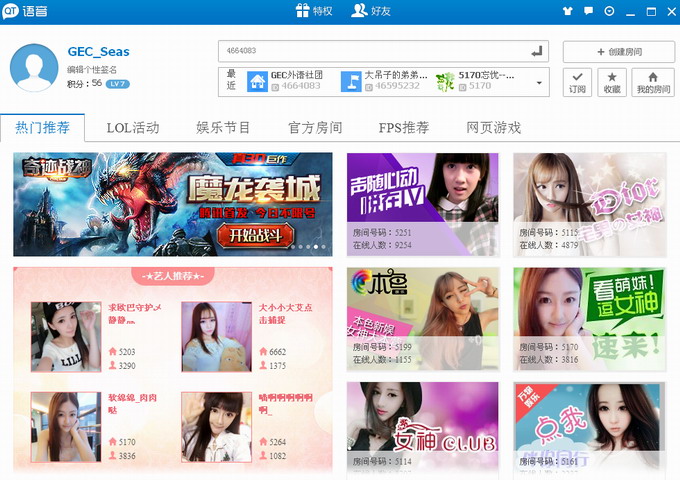
Task: Click the artist photo with room 5264
Action: tap(216, 427)
